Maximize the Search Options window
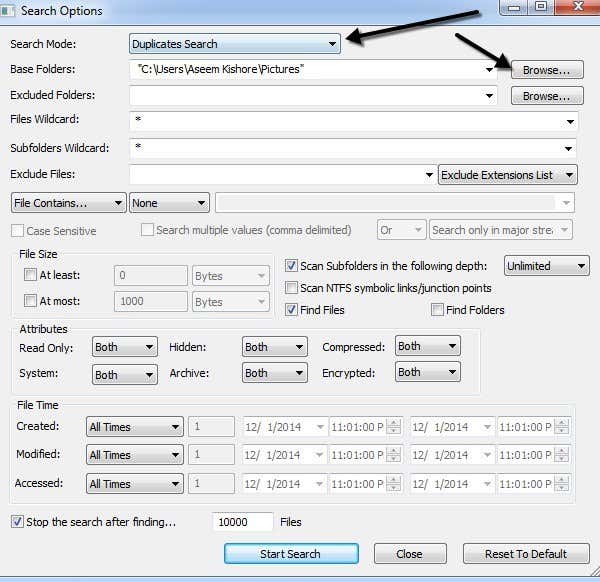Screen dimensions: 600x582 click(541, 7)
